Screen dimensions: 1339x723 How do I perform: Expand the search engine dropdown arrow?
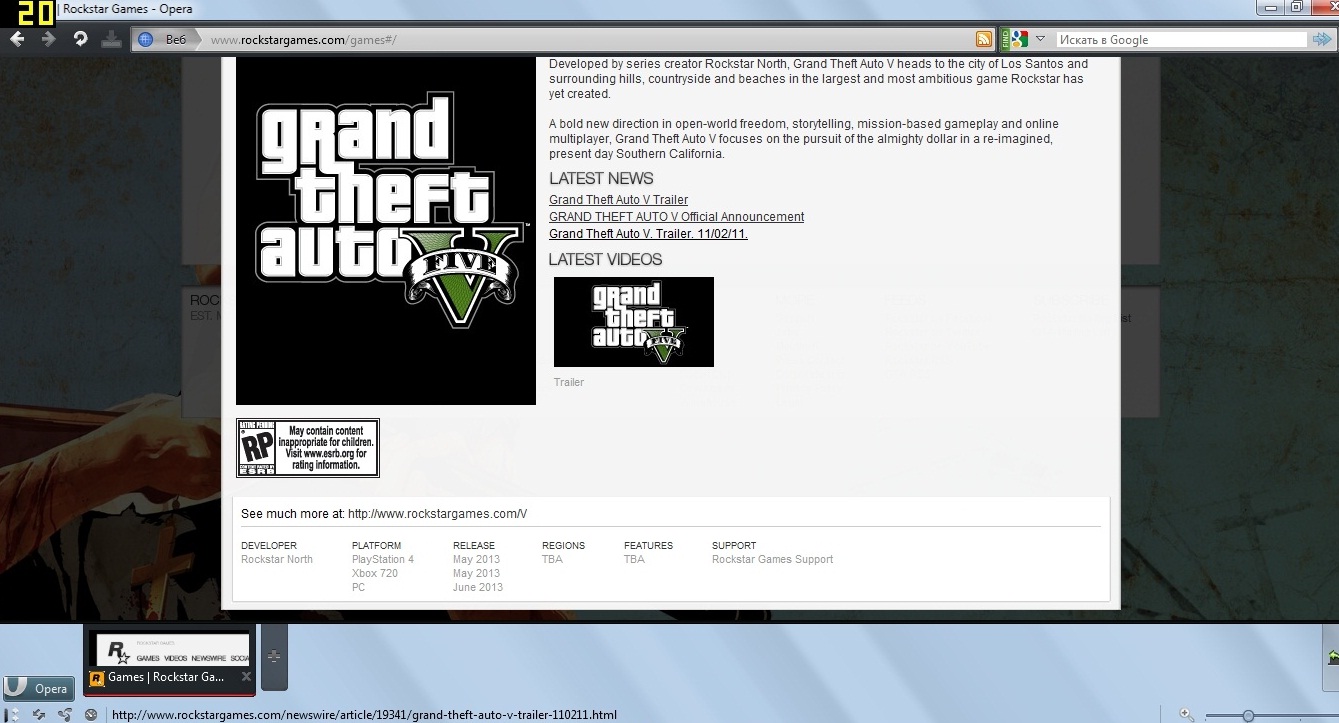coord(1040,40)
